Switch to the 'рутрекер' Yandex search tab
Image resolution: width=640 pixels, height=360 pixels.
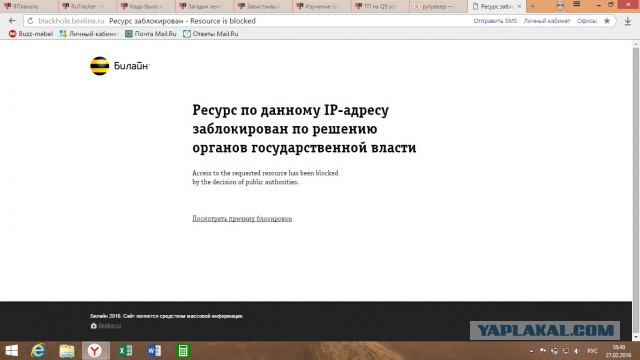(439, 7)
